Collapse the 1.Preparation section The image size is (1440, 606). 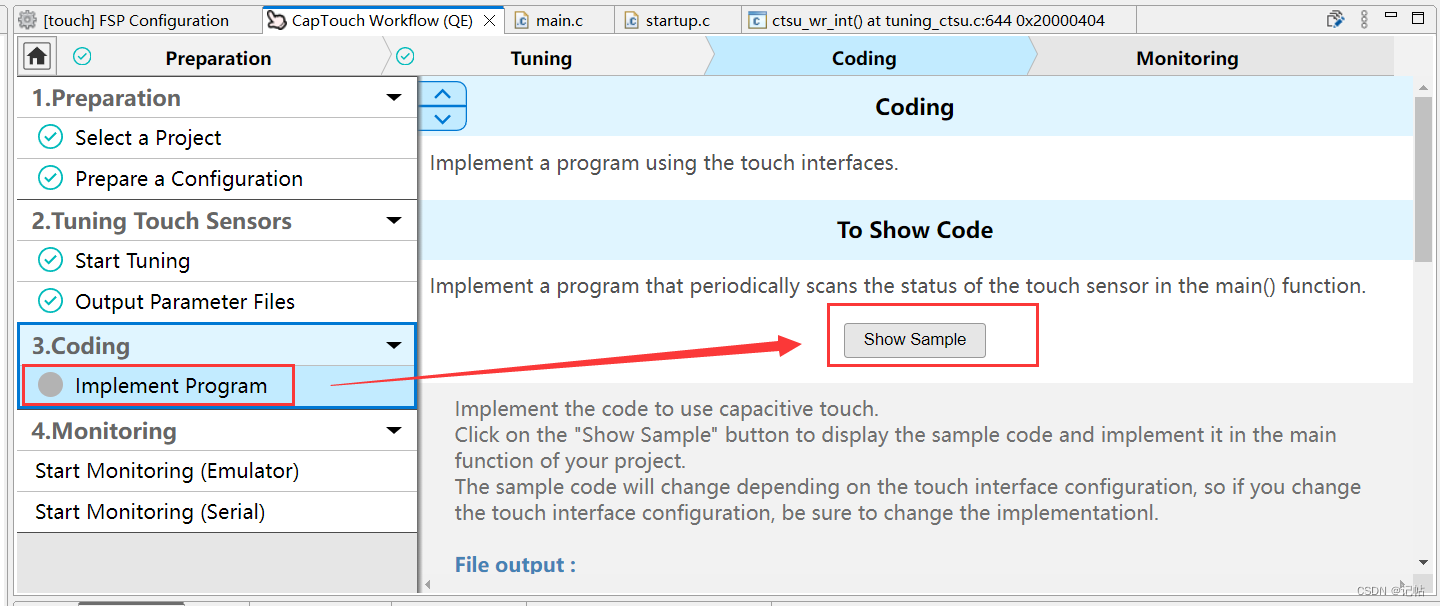point(394,98)
